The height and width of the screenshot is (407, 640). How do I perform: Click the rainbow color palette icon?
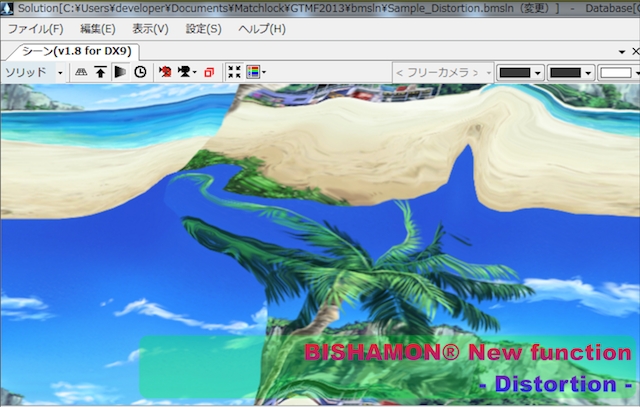pos(254,72)
